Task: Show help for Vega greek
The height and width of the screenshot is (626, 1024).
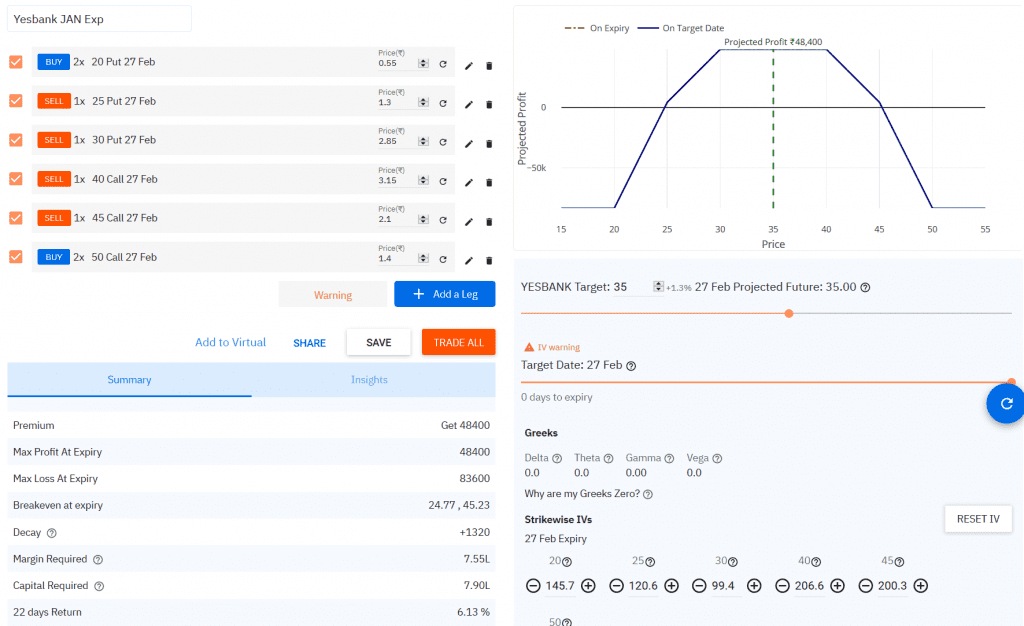Action: pyautogui.click(x=717, y=458)
